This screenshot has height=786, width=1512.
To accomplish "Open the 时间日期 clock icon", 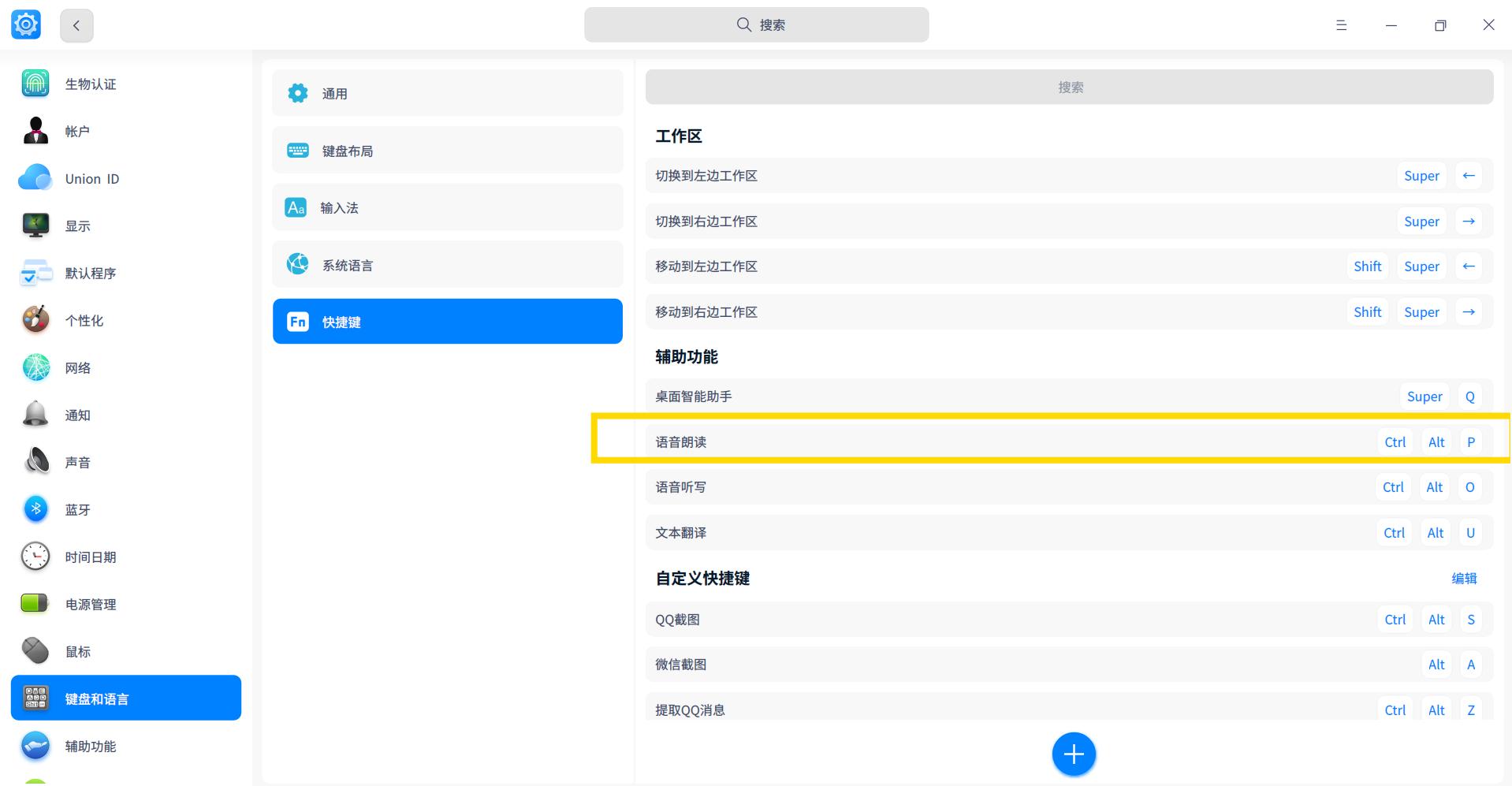I will pyautogui.click(x=35, y=556).
